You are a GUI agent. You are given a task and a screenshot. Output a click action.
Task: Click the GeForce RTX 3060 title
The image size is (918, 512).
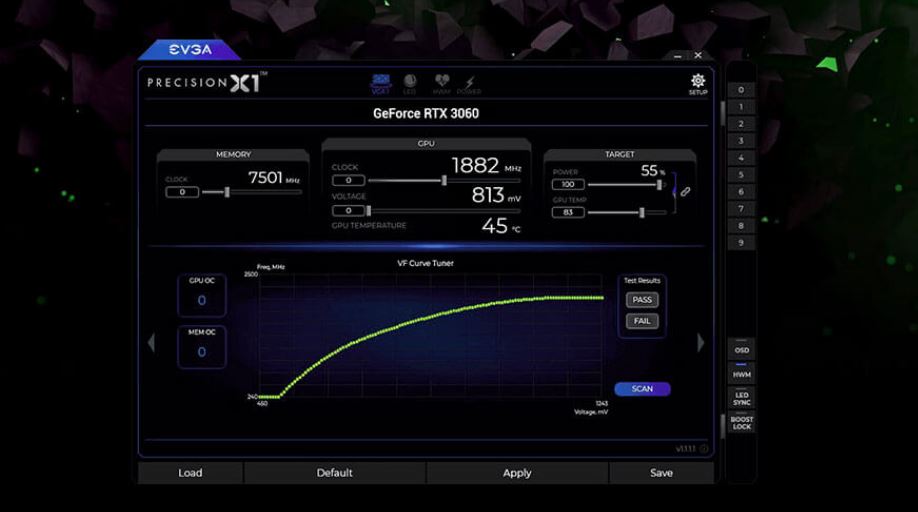(426, 114)
